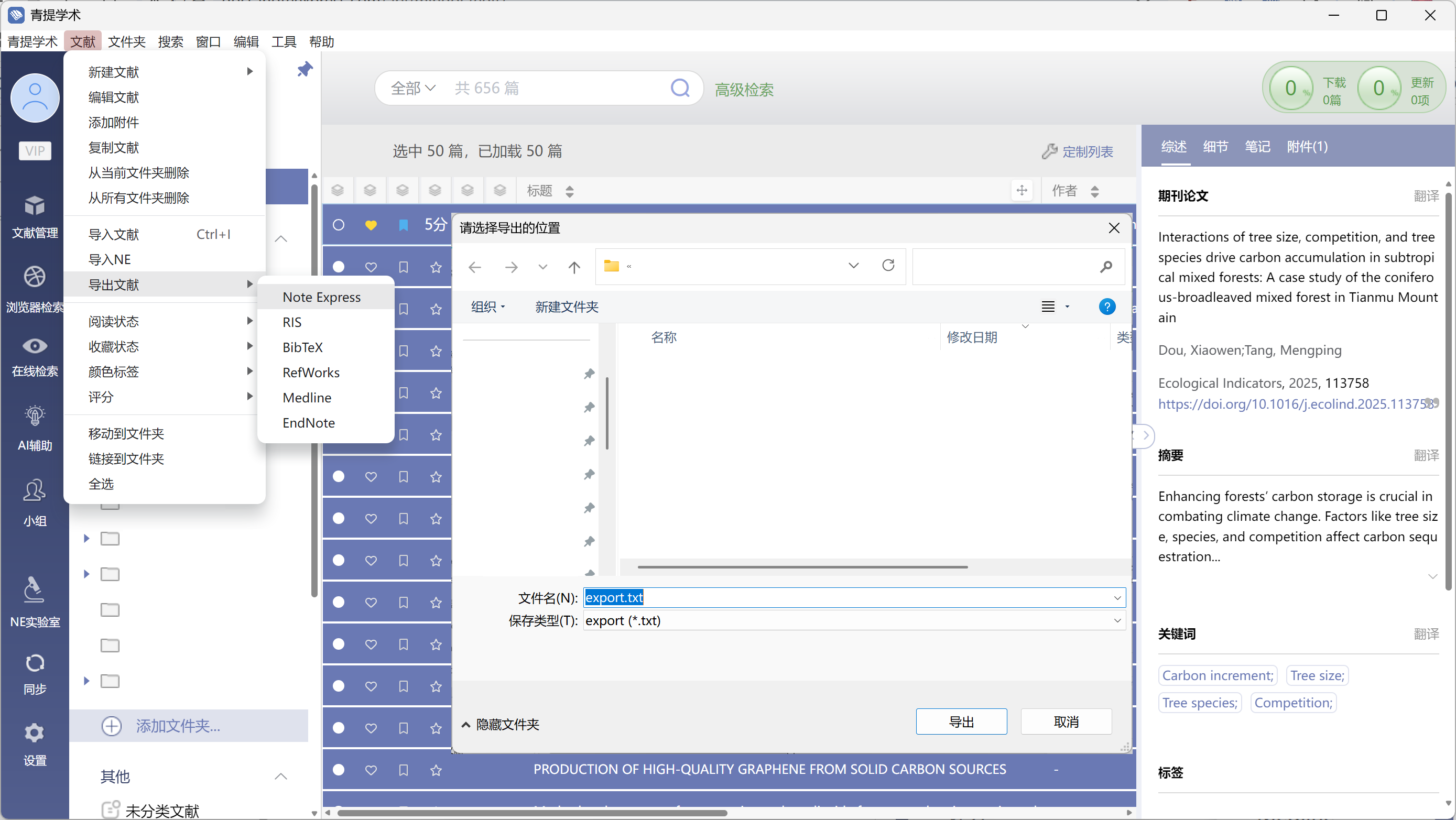Switch to the 笔记 tab
The width and height of the screenshot is (1456, 820).
point(1257,147)
